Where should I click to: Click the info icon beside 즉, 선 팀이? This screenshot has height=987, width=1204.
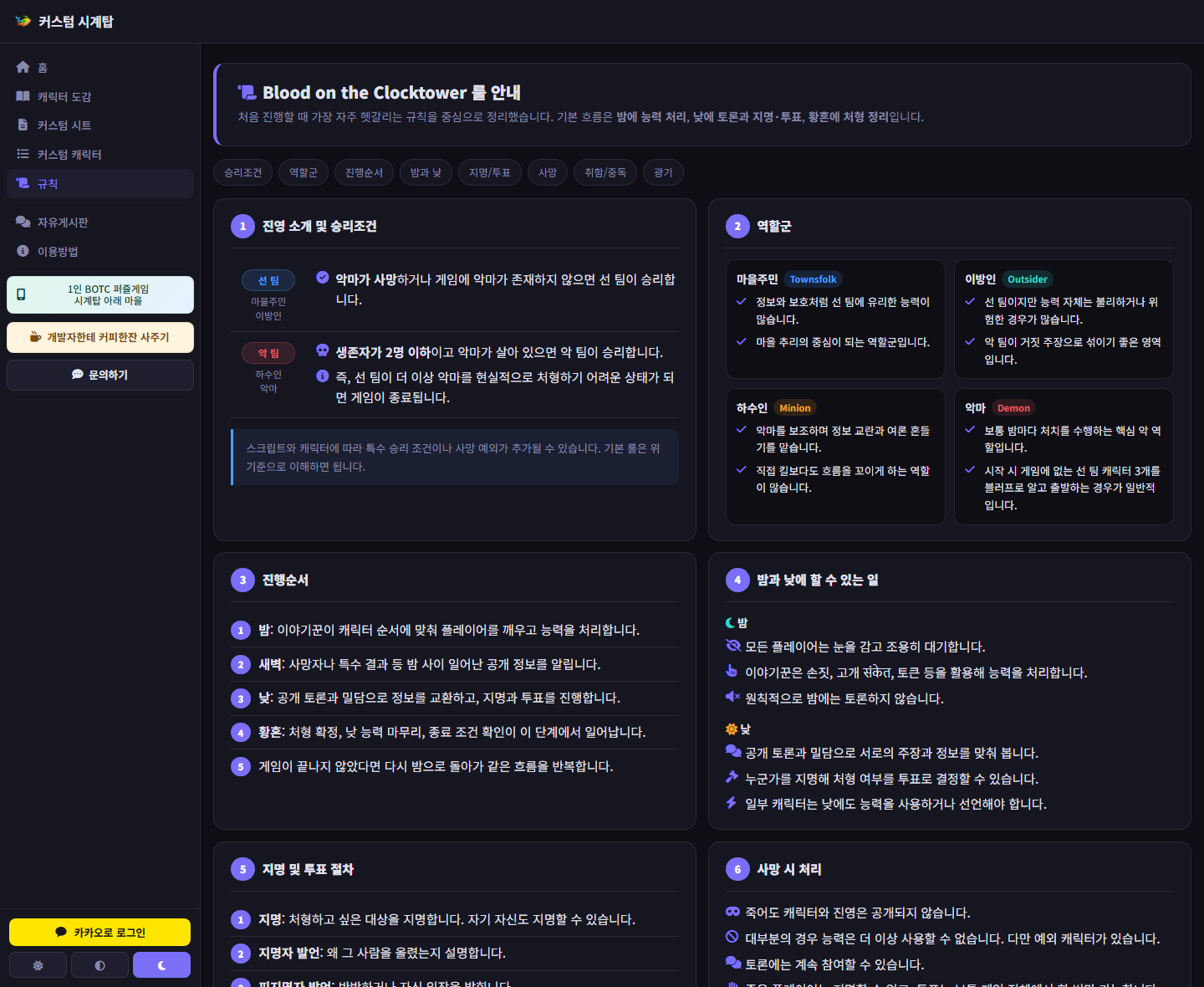pyautogui.click(x=322, y=376)
